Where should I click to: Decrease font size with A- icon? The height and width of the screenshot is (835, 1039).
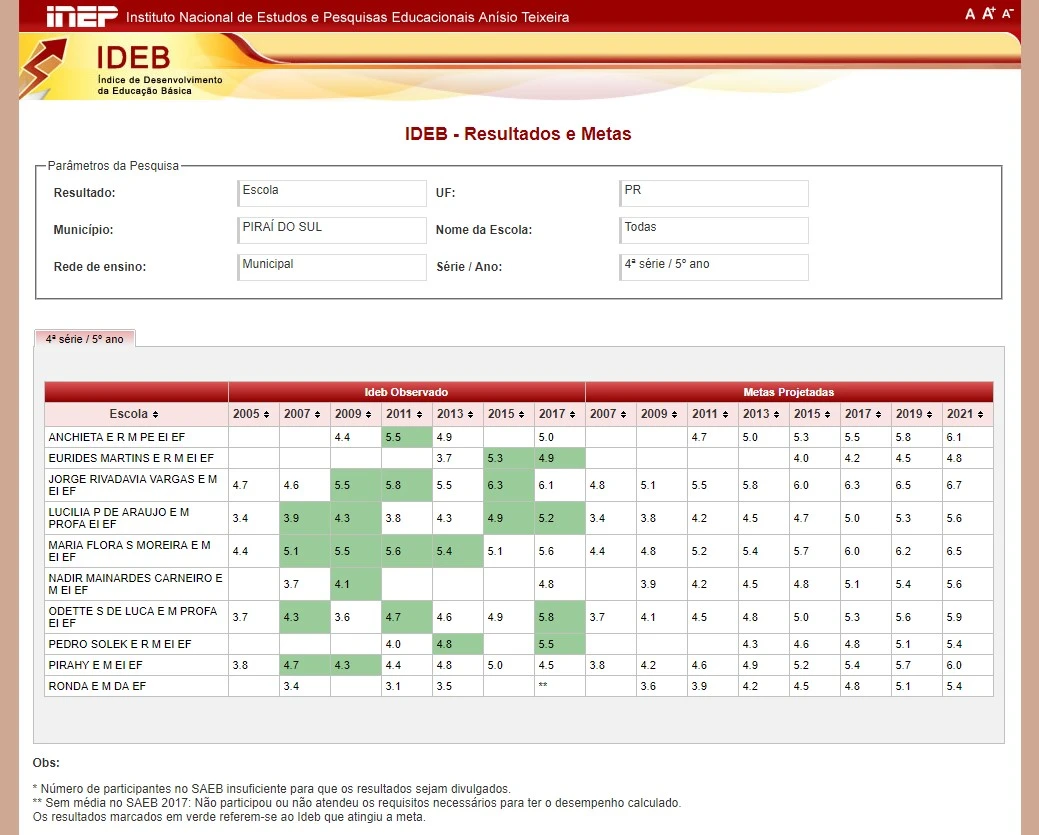pos(1008,14)
